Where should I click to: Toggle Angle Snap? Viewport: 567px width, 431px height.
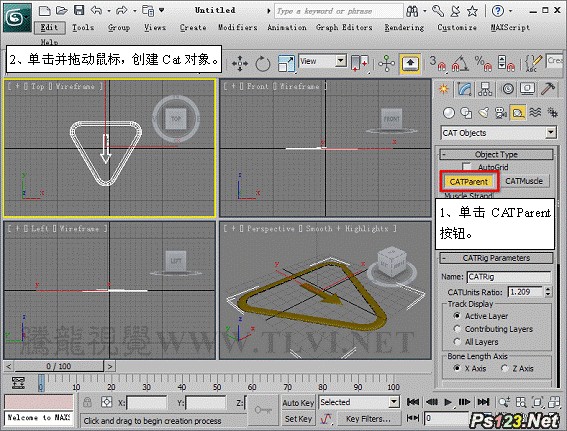(461, 63)
